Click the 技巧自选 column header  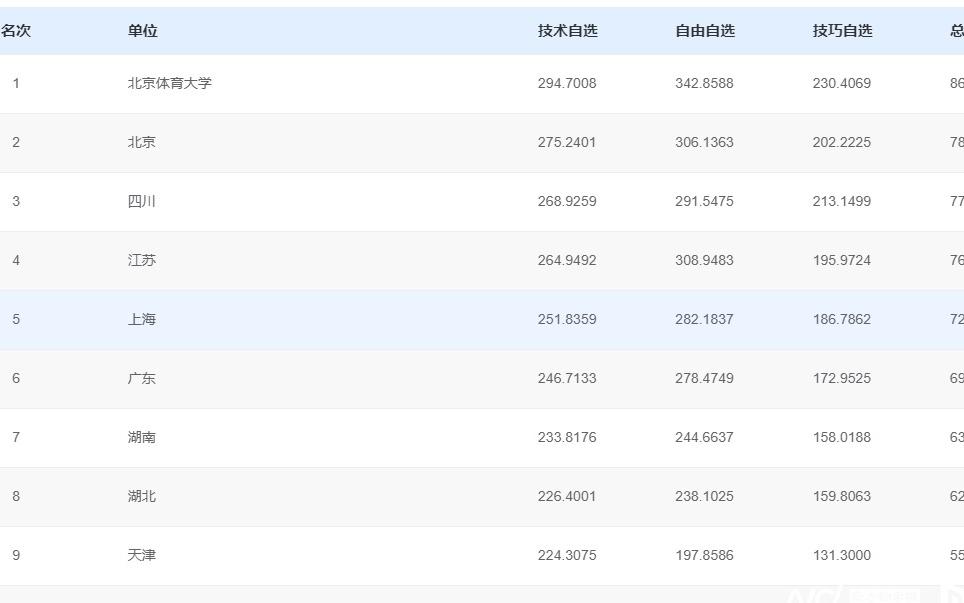pos(842,31)
